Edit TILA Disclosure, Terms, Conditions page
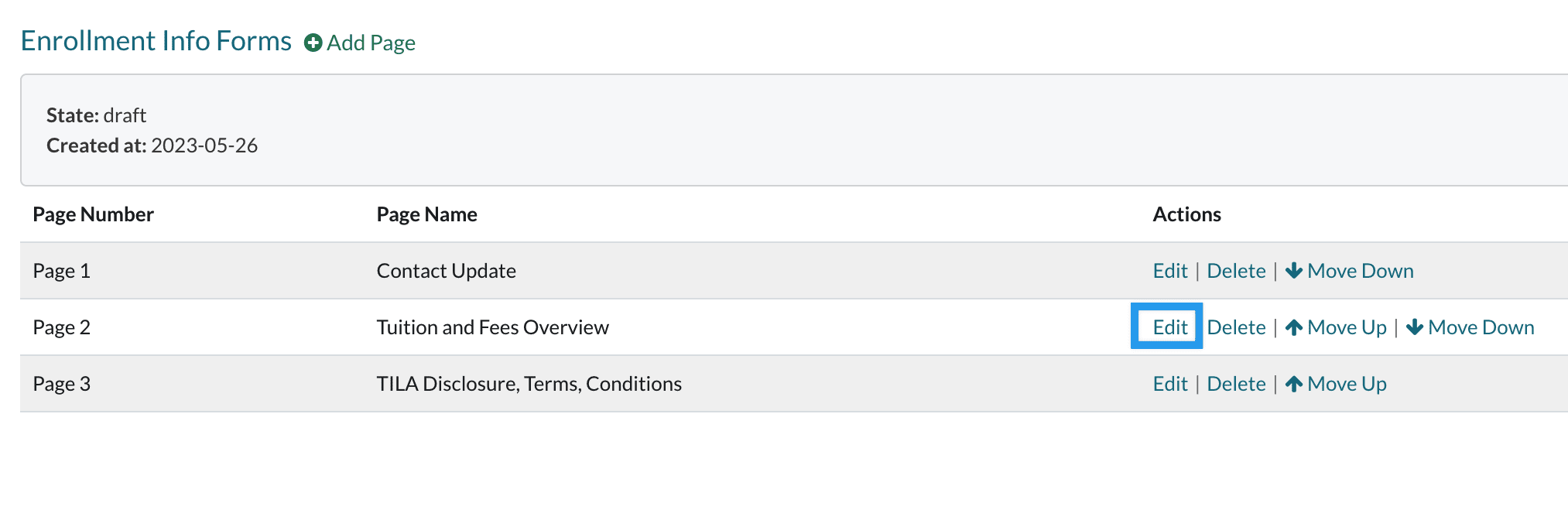Viewport: 1568px width, 520px height. (1169, 384)
